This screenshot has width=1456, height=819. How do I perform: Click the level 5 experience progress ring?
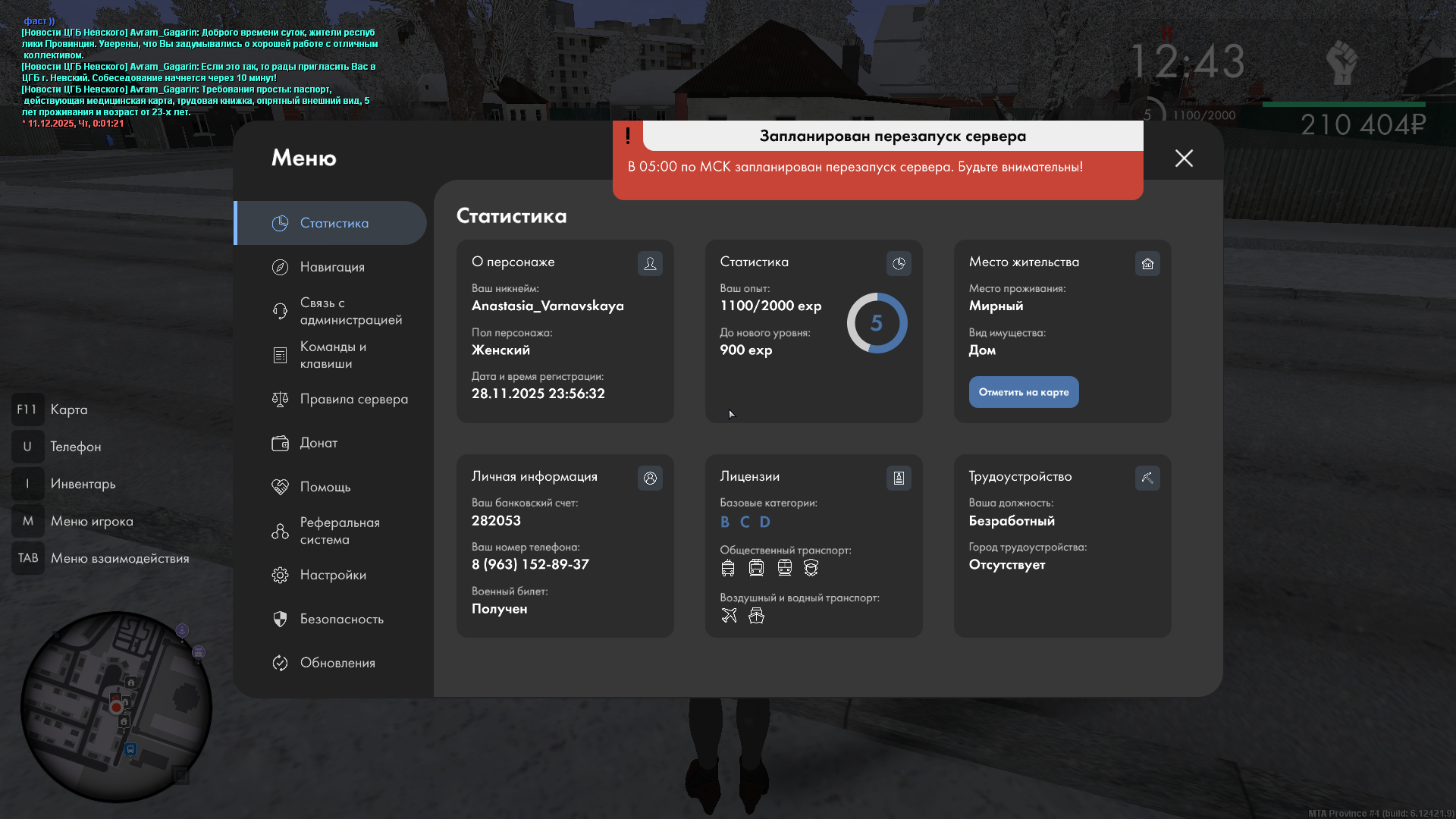pyautogui.click(x=877, y=323)
